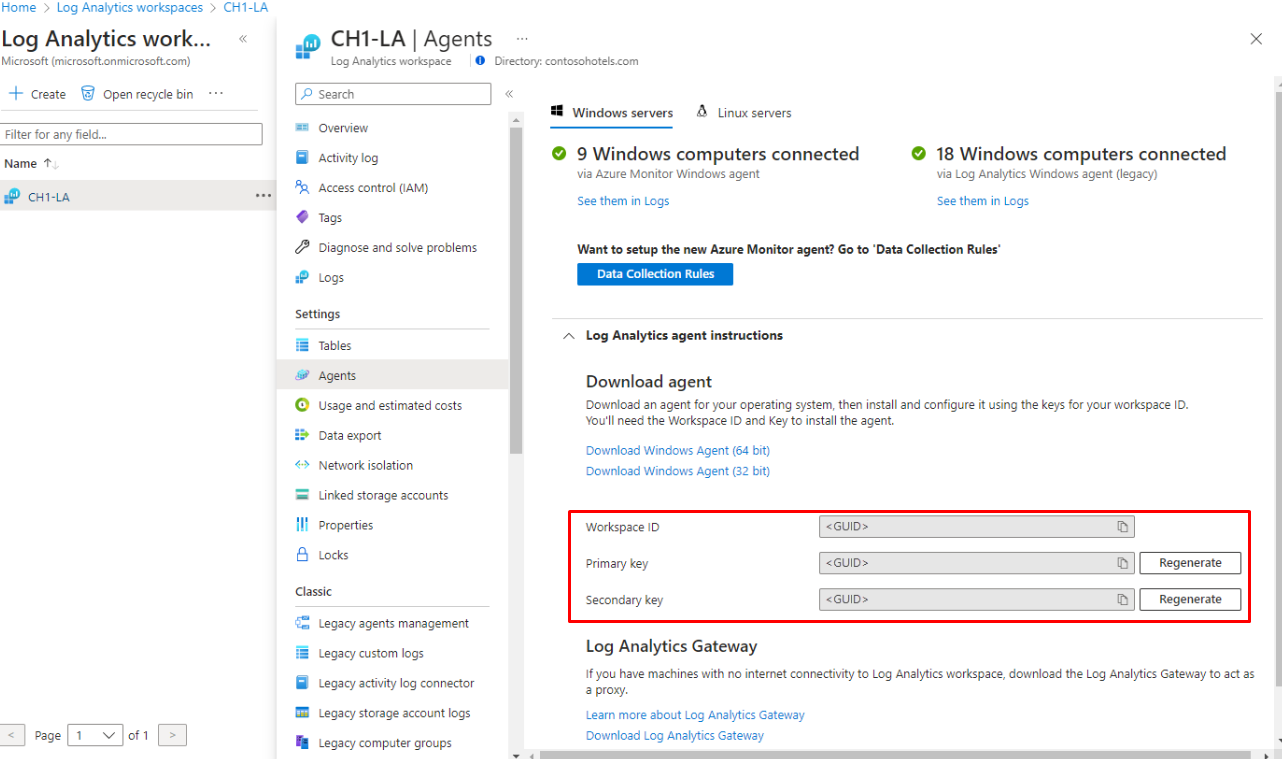Open Usage and estimated costs
The height and width of the screenshot is (759, 1282).
point(389,405)
